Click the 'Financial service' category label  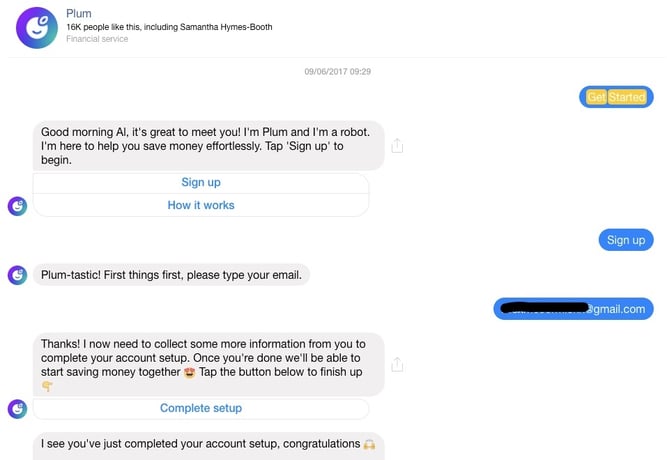point(97,39)
